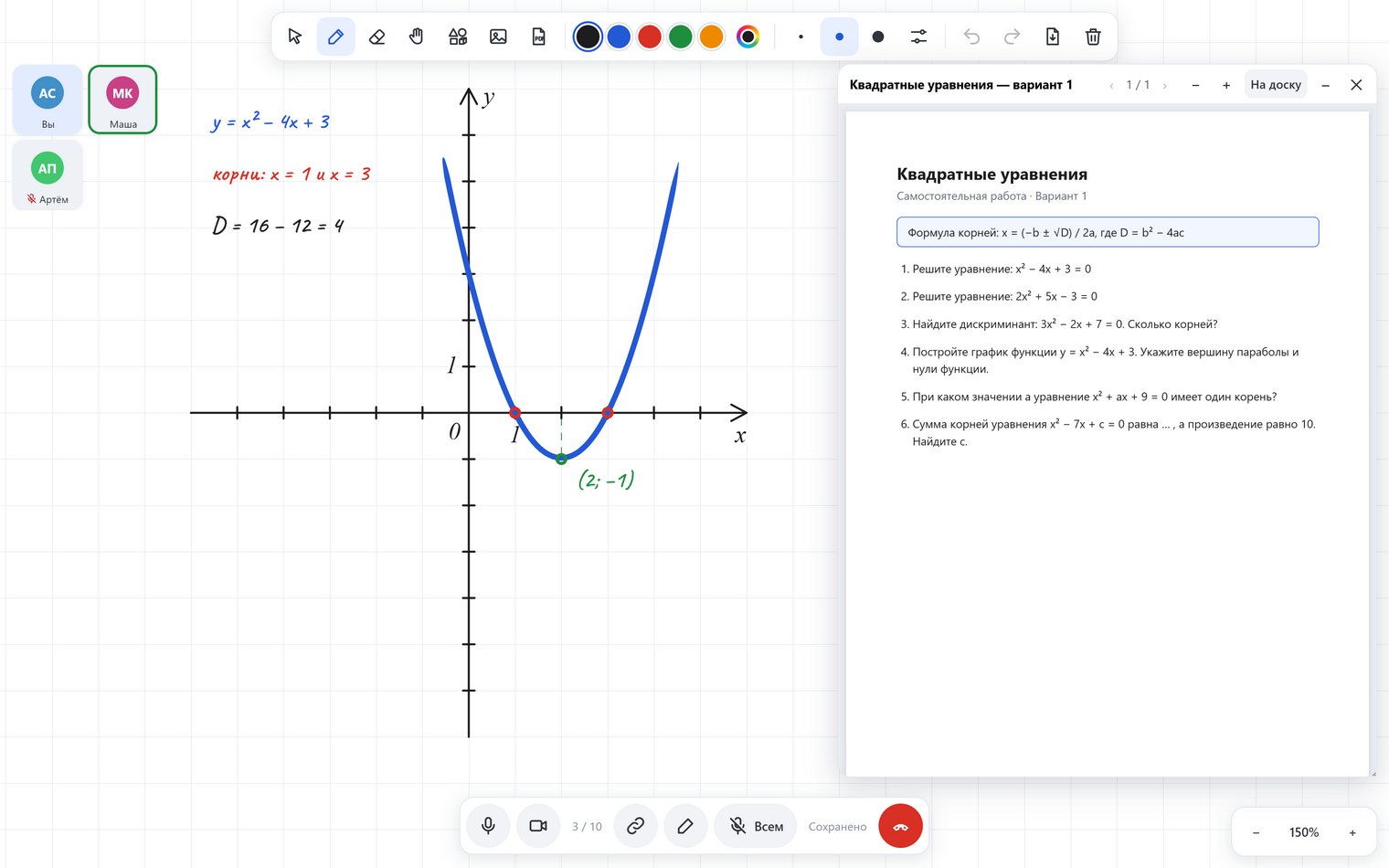Click the На доску button
The height and width of the screenshot is (868, 1389).
[1276, 85]
